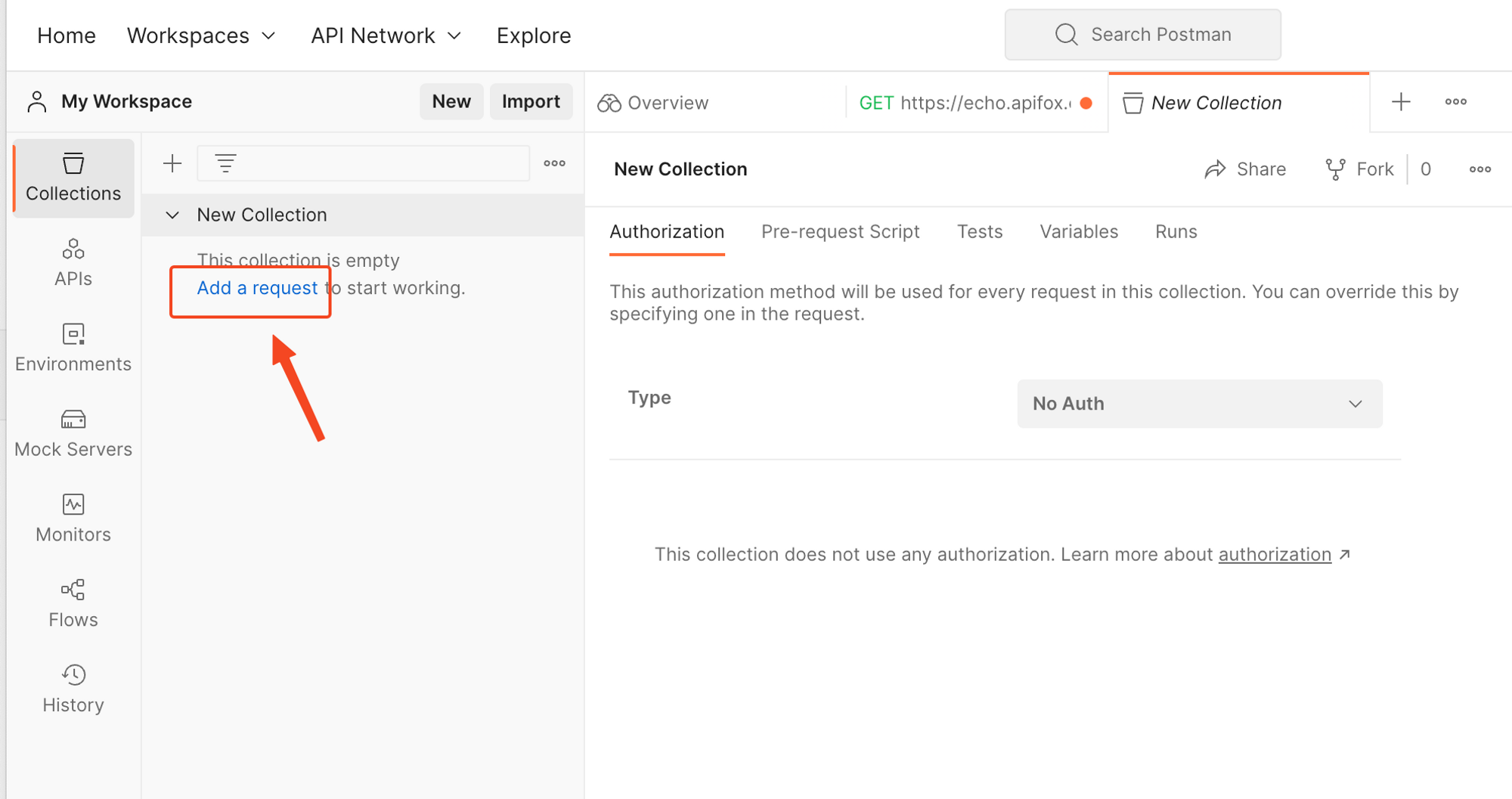Open the APIs sidebar panel
The image size is (1512, 799).
(x=73, y=263)
